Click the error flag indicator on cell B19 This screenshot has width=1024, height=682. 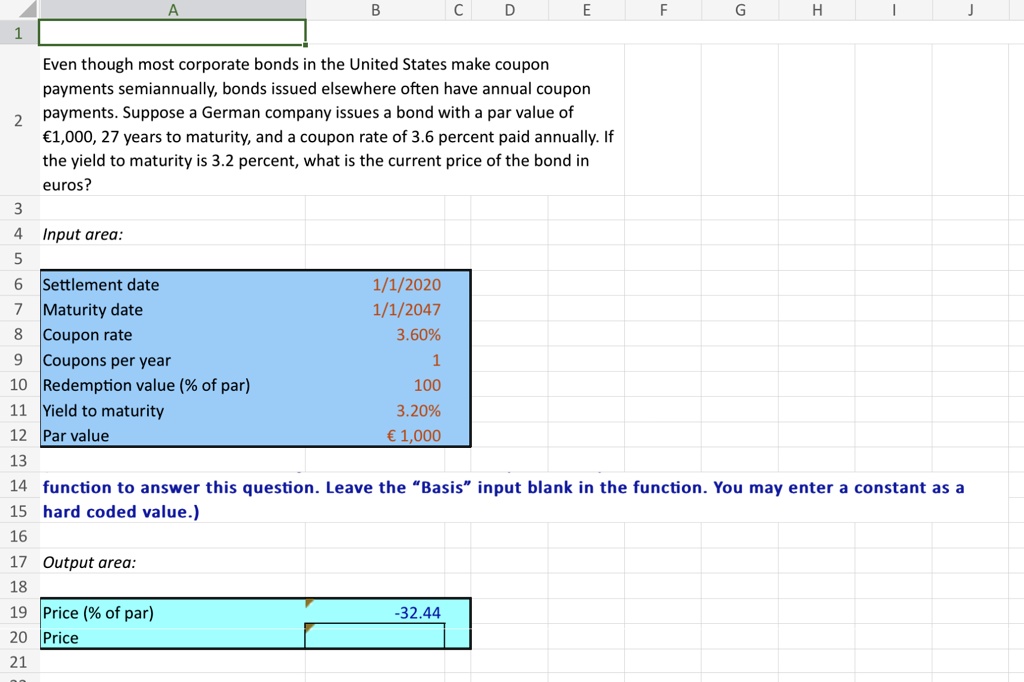[x=310, y=603]
